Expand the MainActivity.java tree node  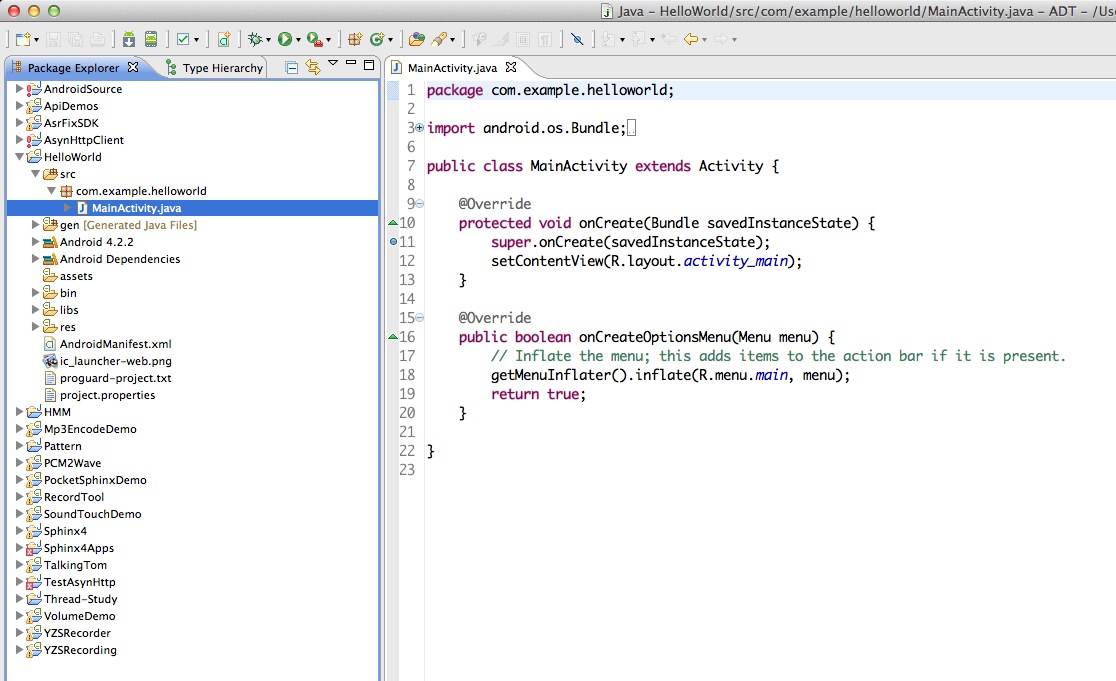[x=68, y=208]
